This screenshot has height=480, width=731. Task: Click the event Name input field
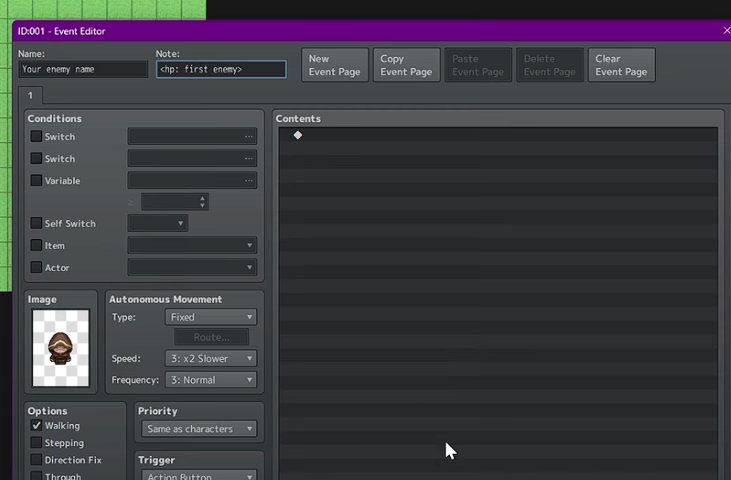[x=83, y=70]
